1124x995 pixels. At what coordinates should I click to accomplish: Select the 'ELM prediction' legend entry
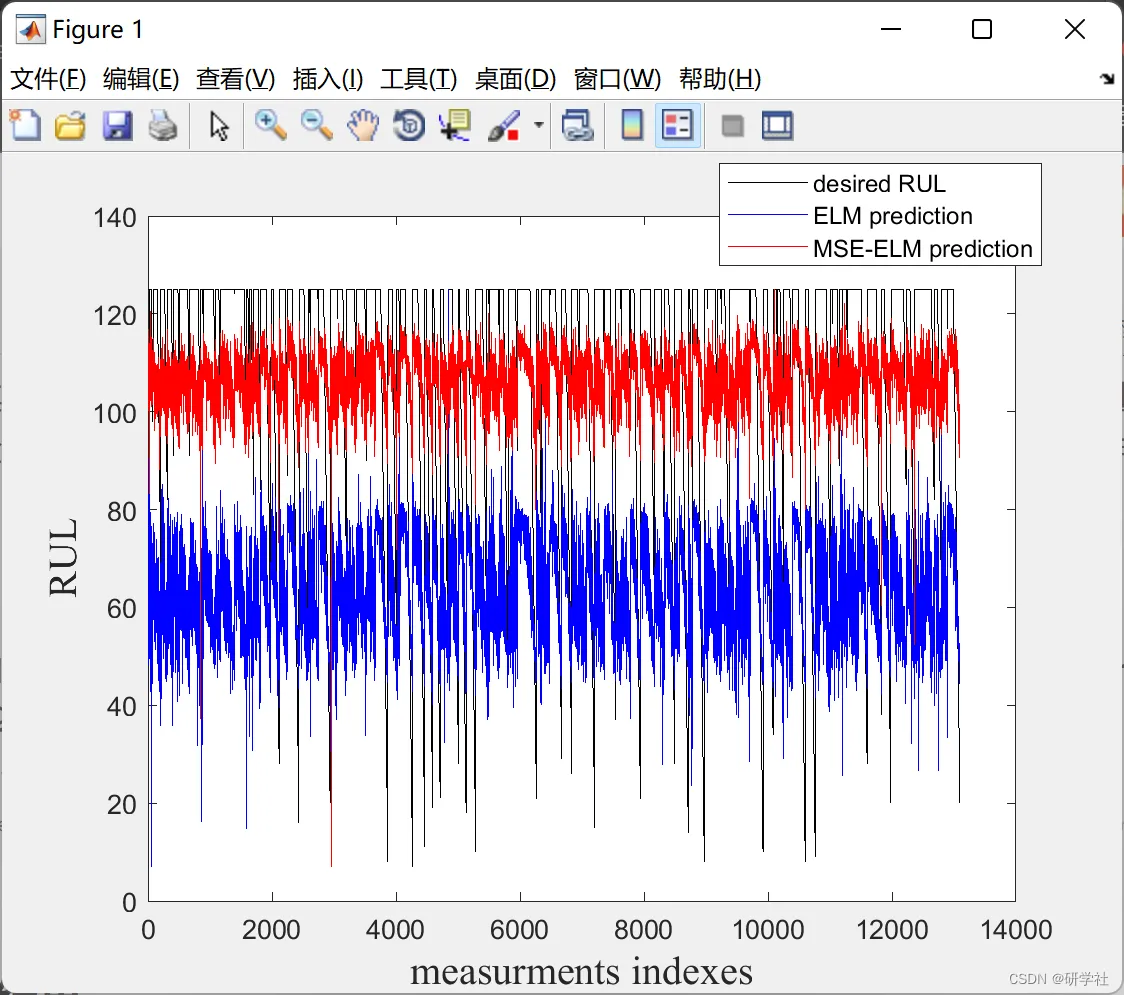tap(892, 216)
